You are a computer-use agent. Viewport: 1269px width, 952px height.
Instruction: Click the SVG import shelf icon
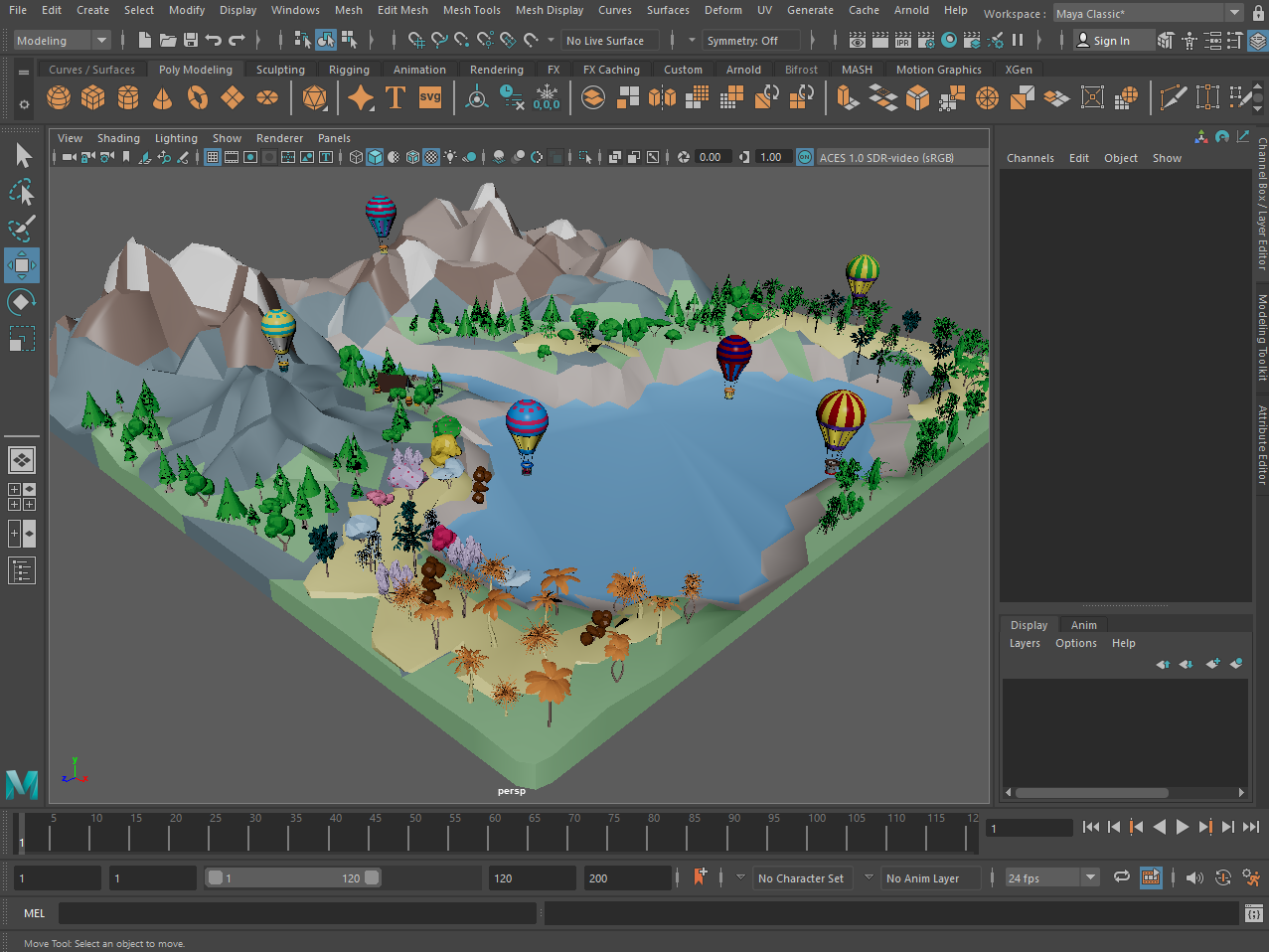(430, 97)
